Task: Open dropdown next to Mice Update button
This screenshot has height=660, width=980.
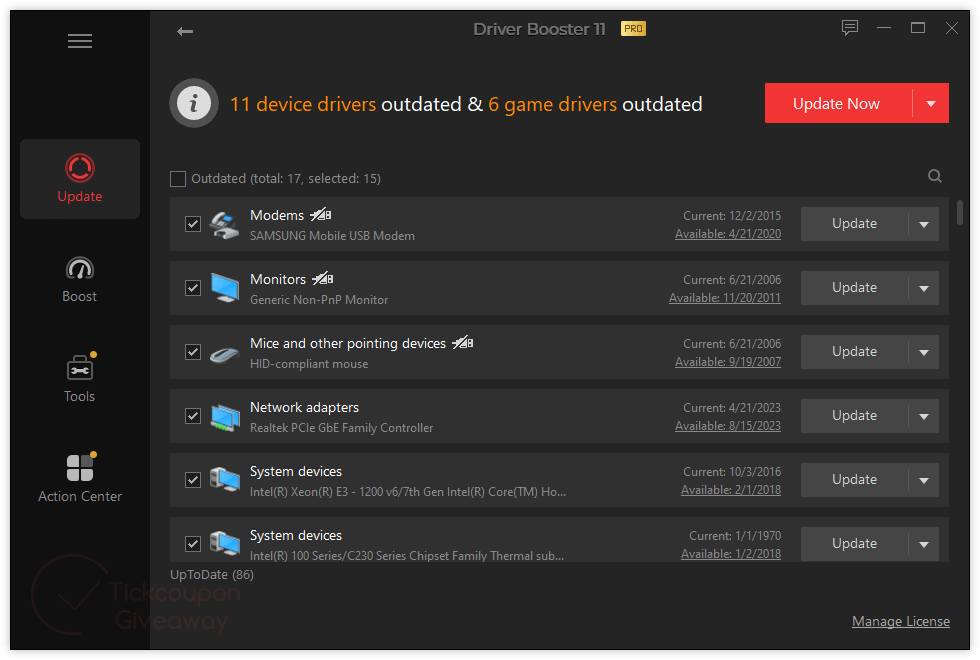Action: [924, 352]
